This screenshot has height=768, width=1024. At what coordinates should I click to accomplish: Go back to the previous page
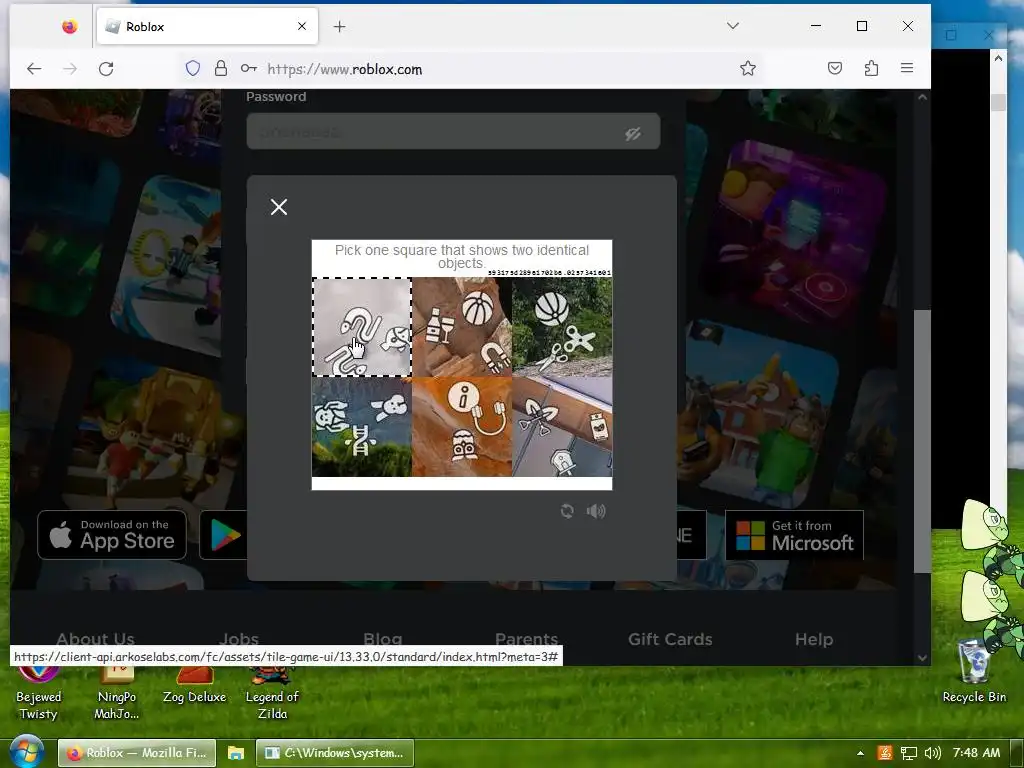click(x=34, y=69)
